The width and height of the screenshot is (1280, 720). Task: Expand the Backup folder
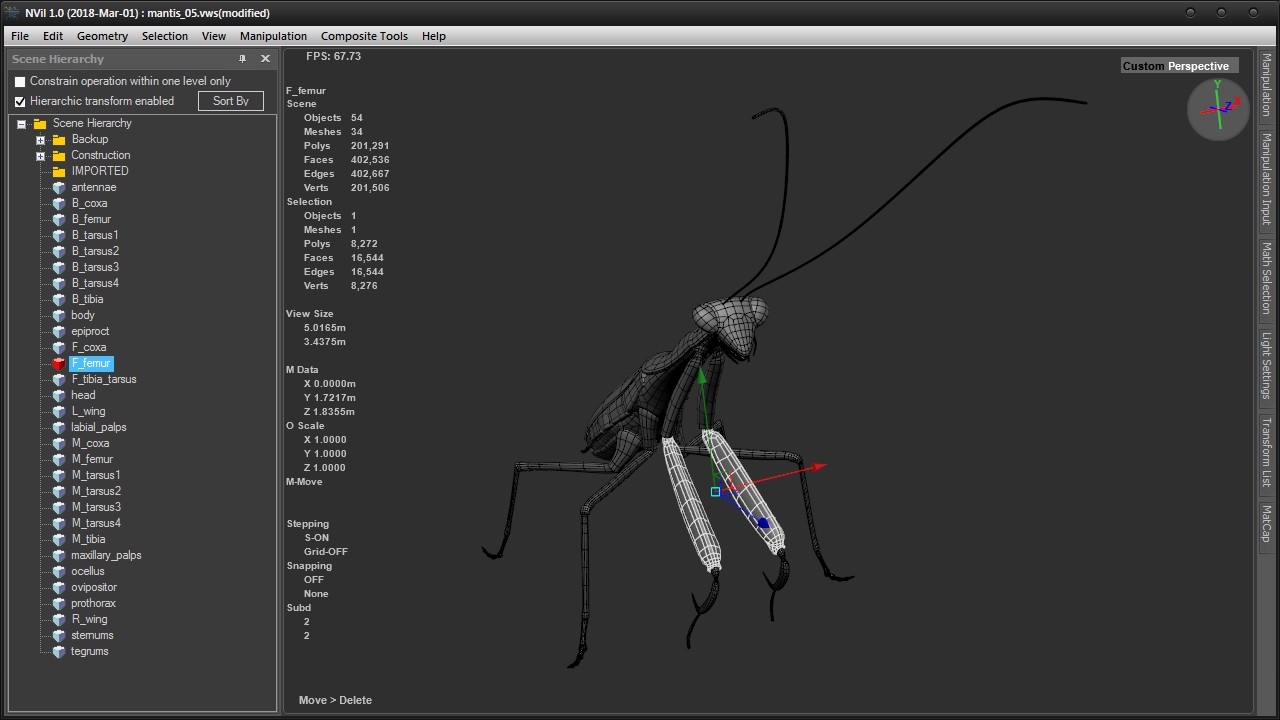[x=40, y=140]
